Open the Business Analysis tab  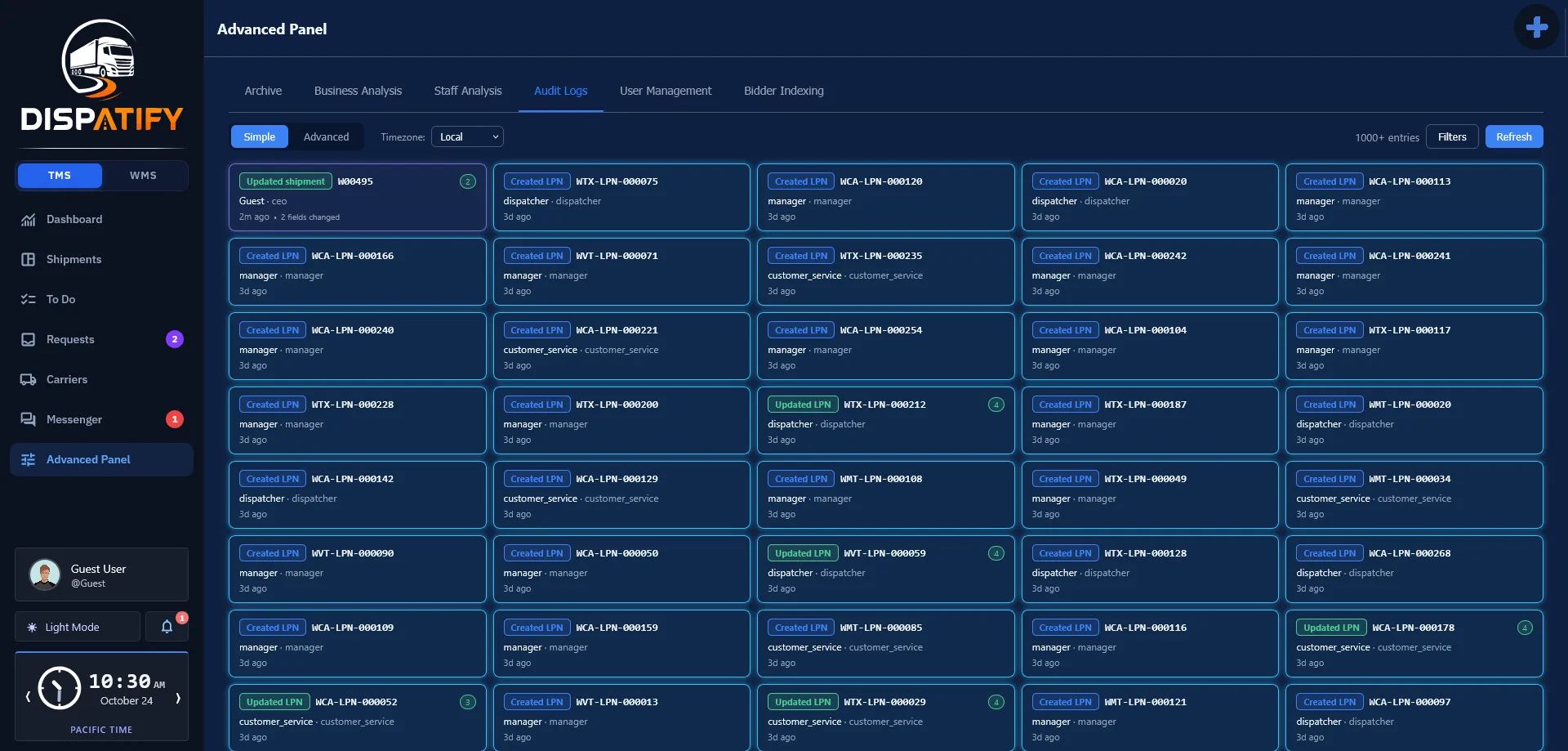(358, 91)
